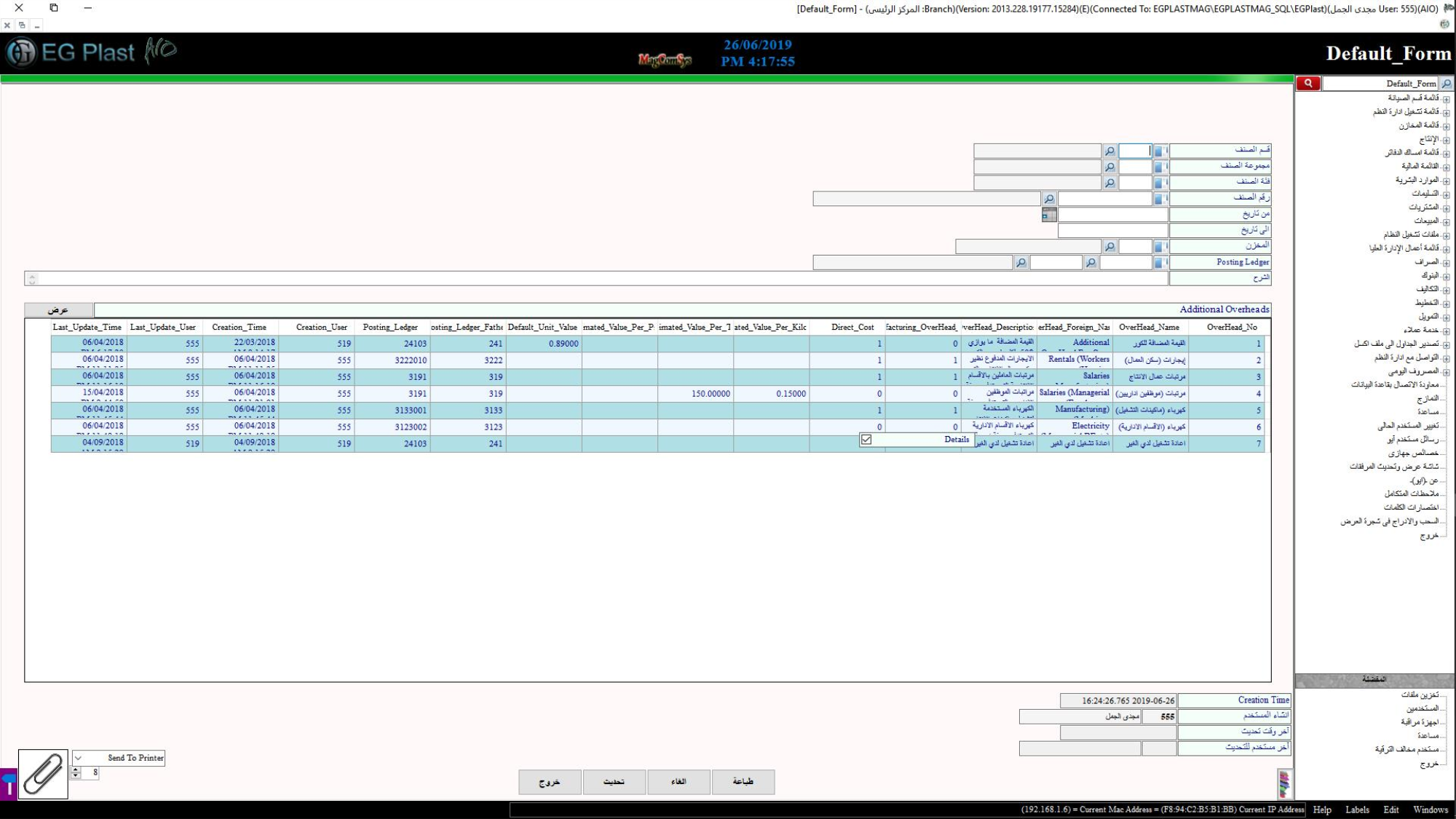Open the list picker icon beside رقم الصنف
The image size is (1456, 819).
click(x=1160, y=199)
